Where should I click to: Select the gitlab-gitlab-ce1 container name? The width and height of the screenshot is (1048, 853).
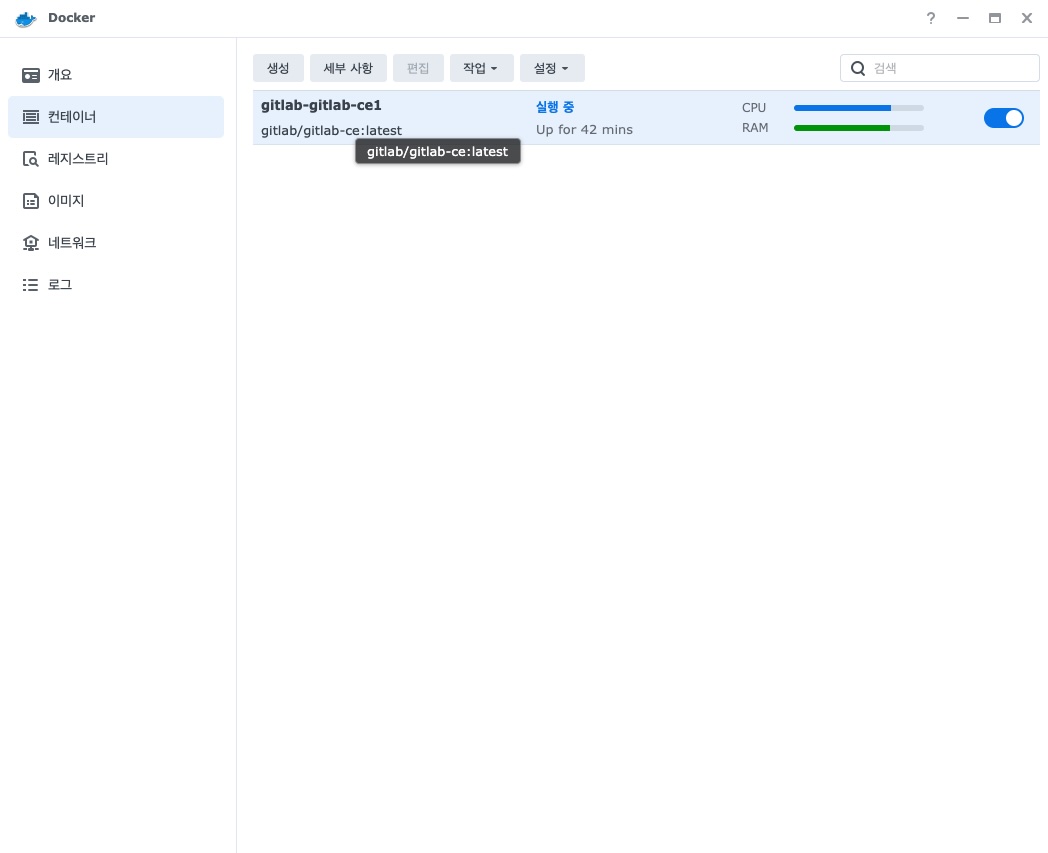click(x=321, y=106)
